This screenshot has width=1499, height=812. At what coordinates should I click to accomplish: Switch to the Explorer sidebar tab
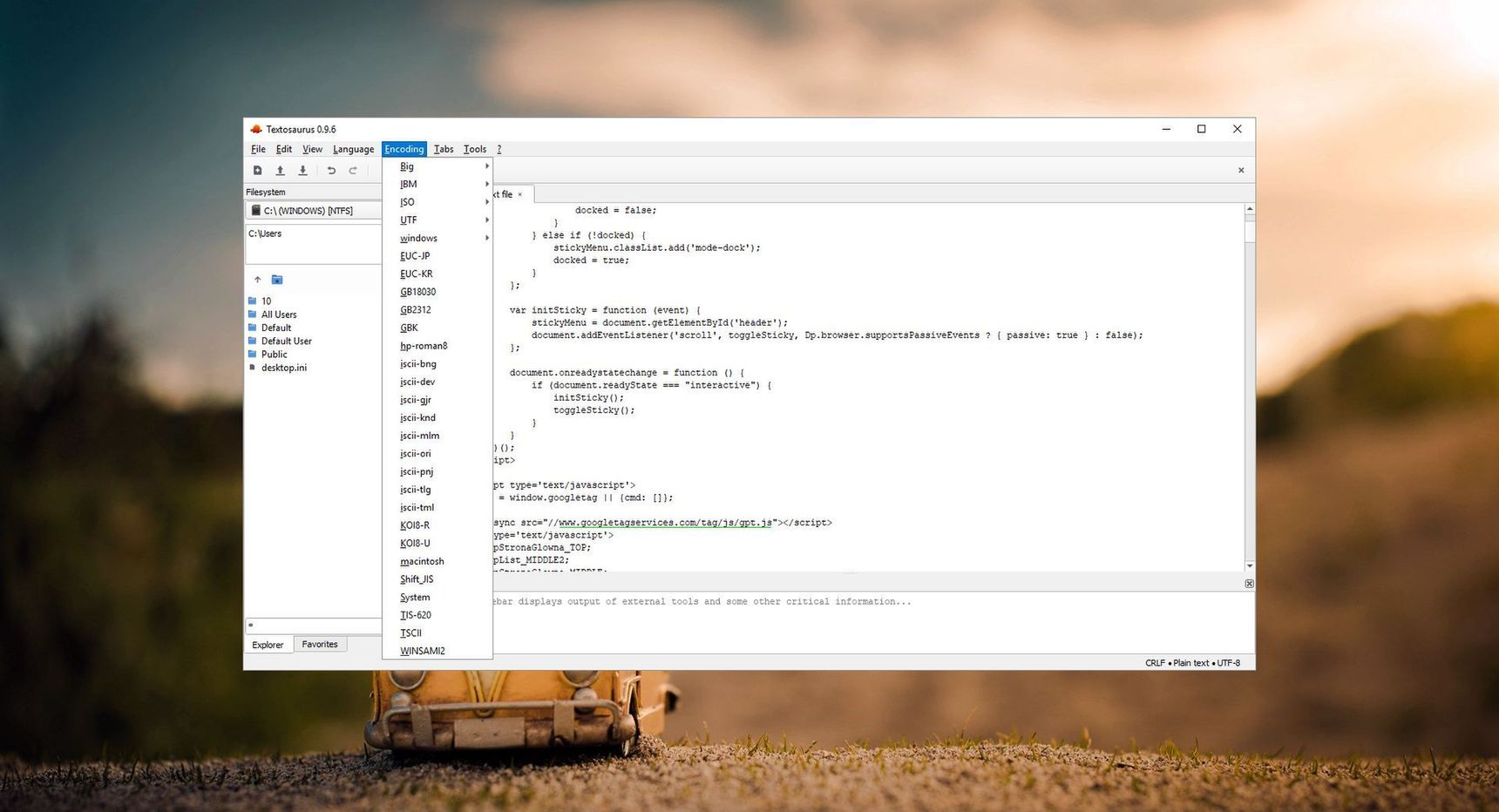click(x=268, y=645)
